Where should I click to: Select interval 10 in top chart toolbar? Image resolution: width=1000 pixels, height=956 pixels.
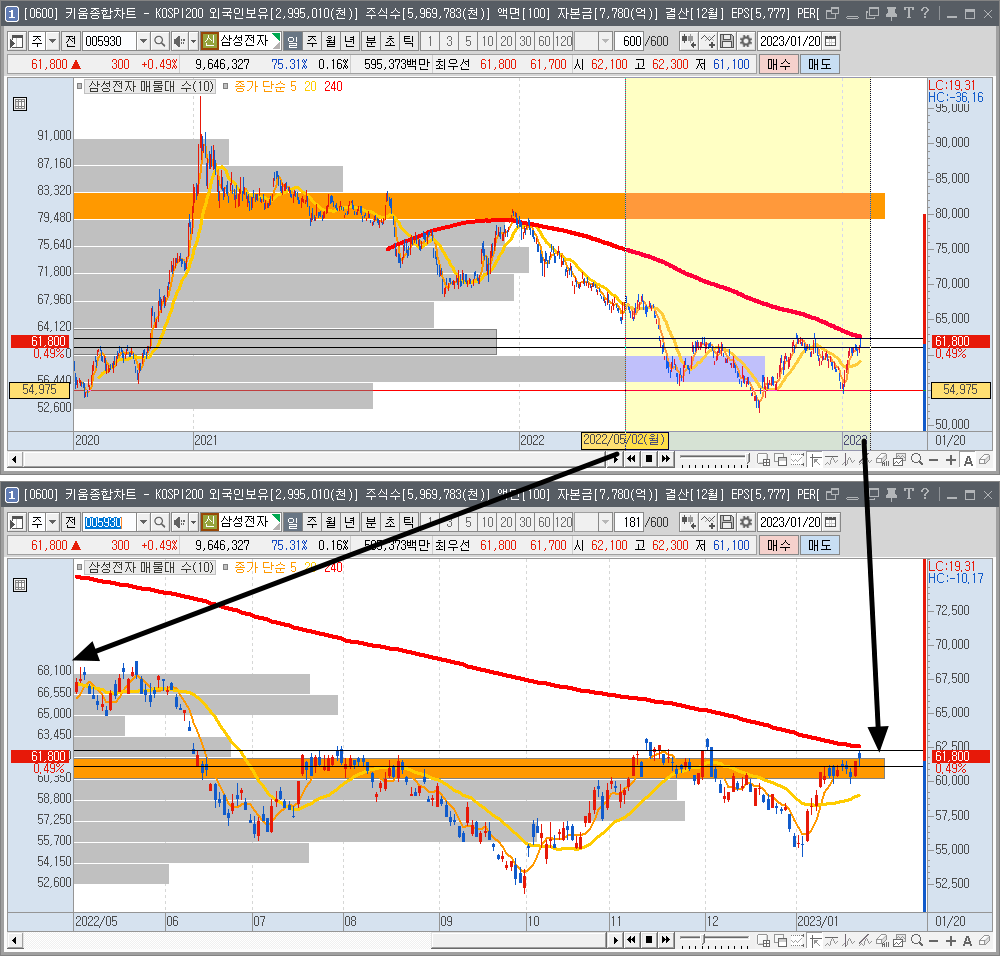(487, 41)
